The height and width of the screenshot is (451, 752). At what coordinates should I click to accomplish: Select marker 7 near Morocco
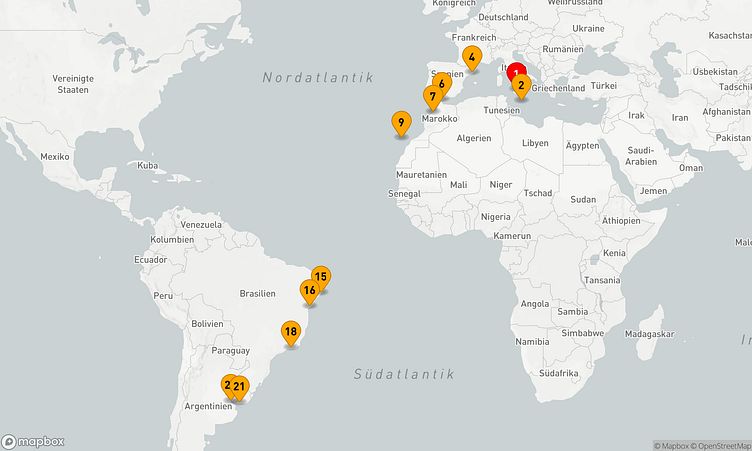[x=432, y=97]
